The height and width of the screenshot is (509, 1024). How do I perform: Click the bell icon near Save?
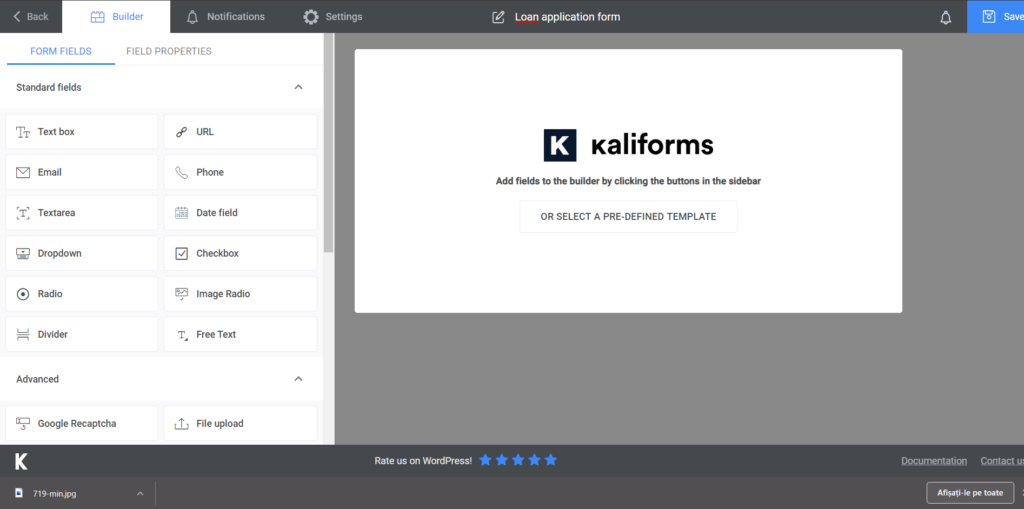coord(946,18)
